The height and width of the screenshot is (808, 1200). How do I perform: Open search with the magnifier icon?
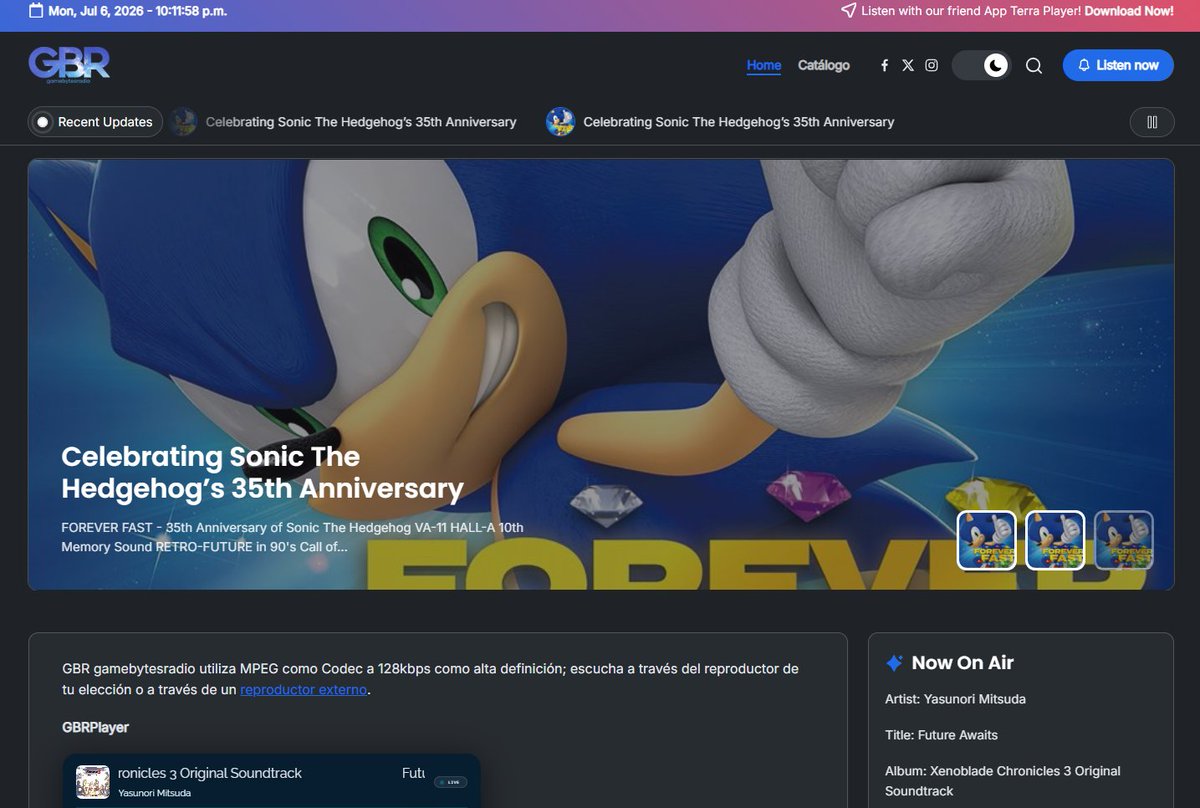(1034, 65)
